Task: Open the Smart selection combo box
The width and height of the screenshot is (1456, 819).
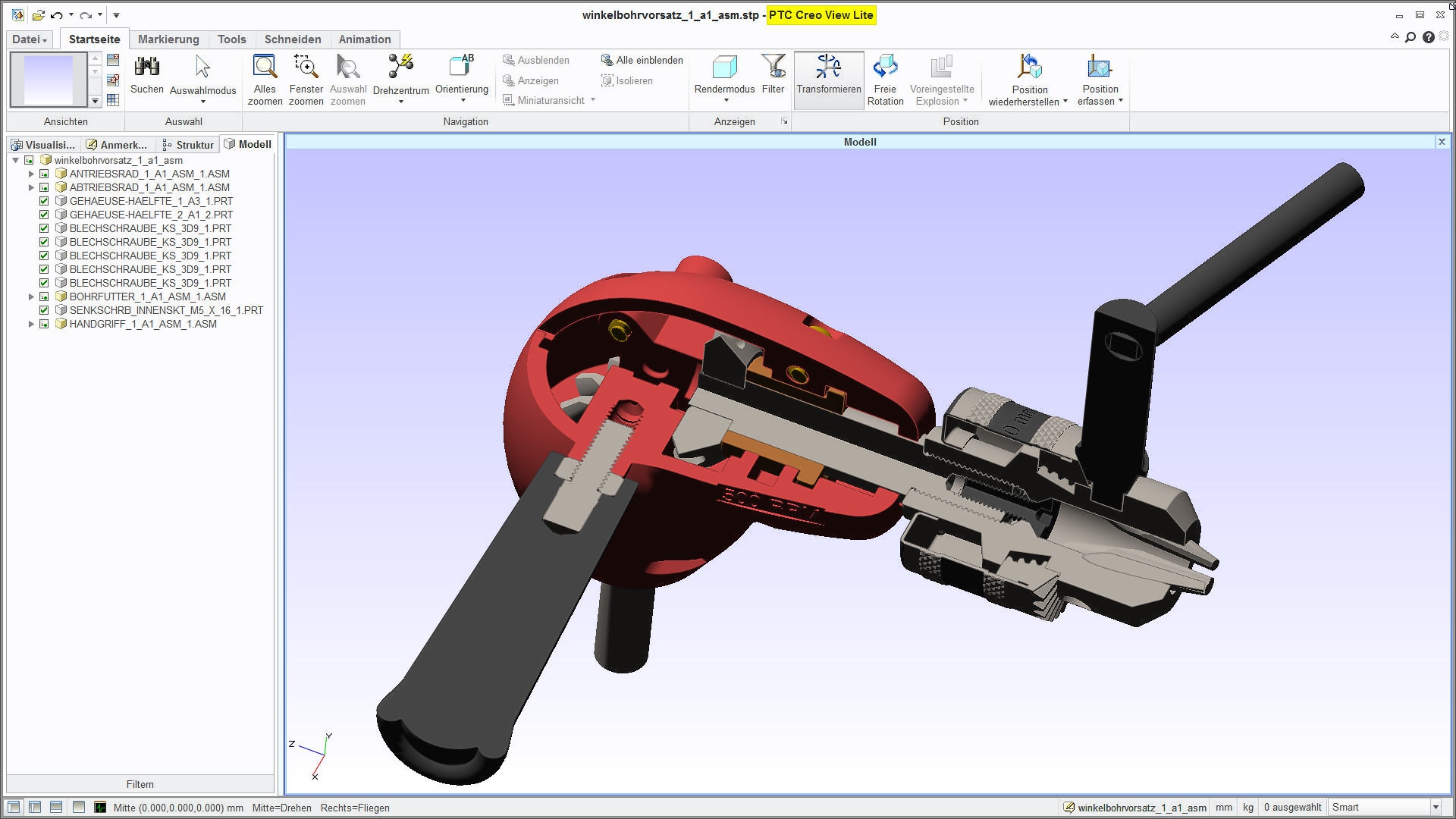Action: [x=1435, y=808]
